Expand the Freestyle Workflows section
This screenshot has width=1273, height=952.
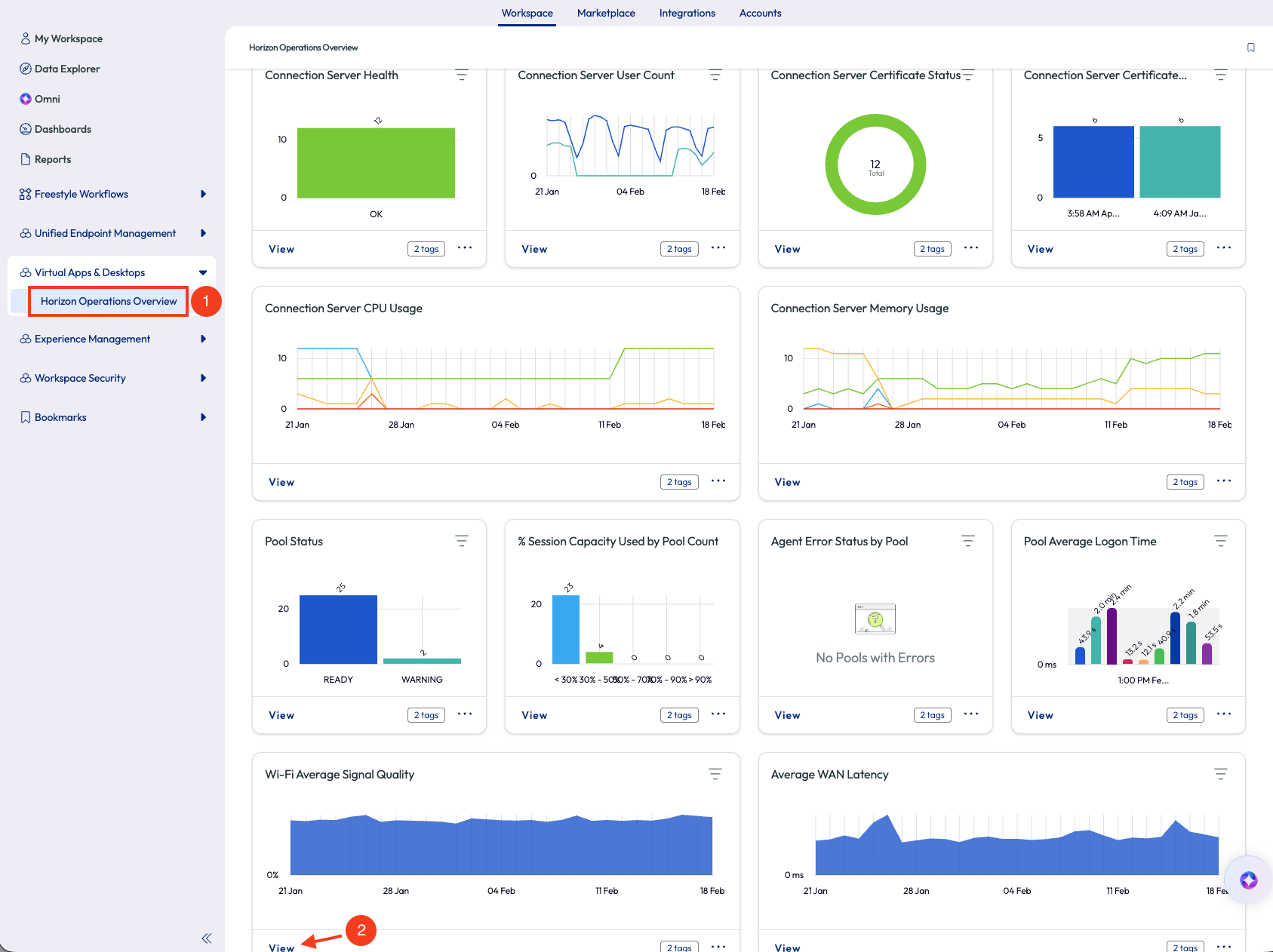click(x=203, y=194)
